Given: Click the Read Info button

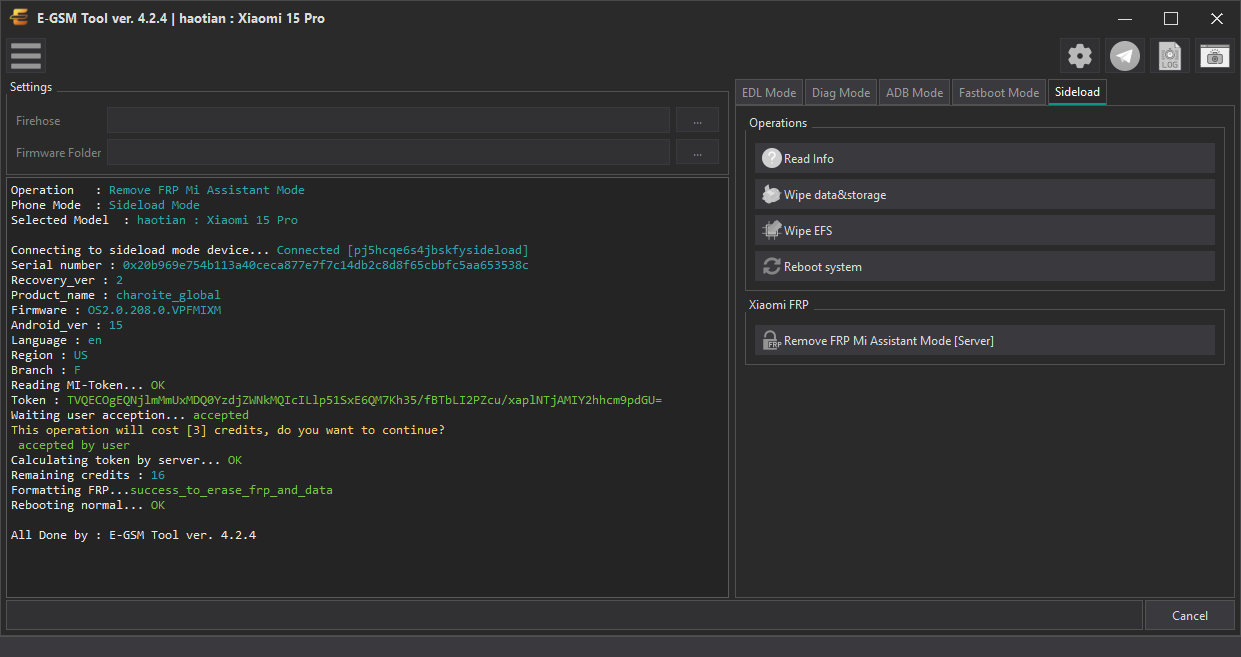Looking at the screenshot, I should pos(985,158).
